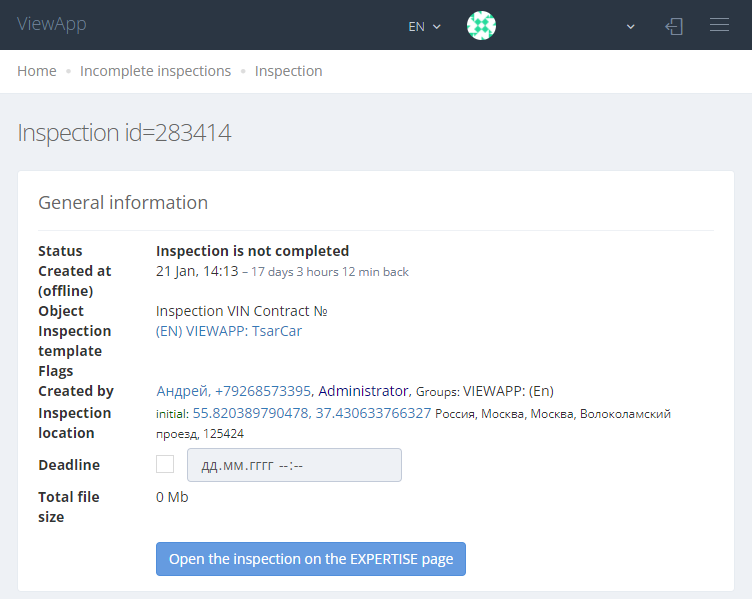Viewport: 752px width, 599px height.
Task: Go to Home breadcrumb
Action: pos(37,71)
